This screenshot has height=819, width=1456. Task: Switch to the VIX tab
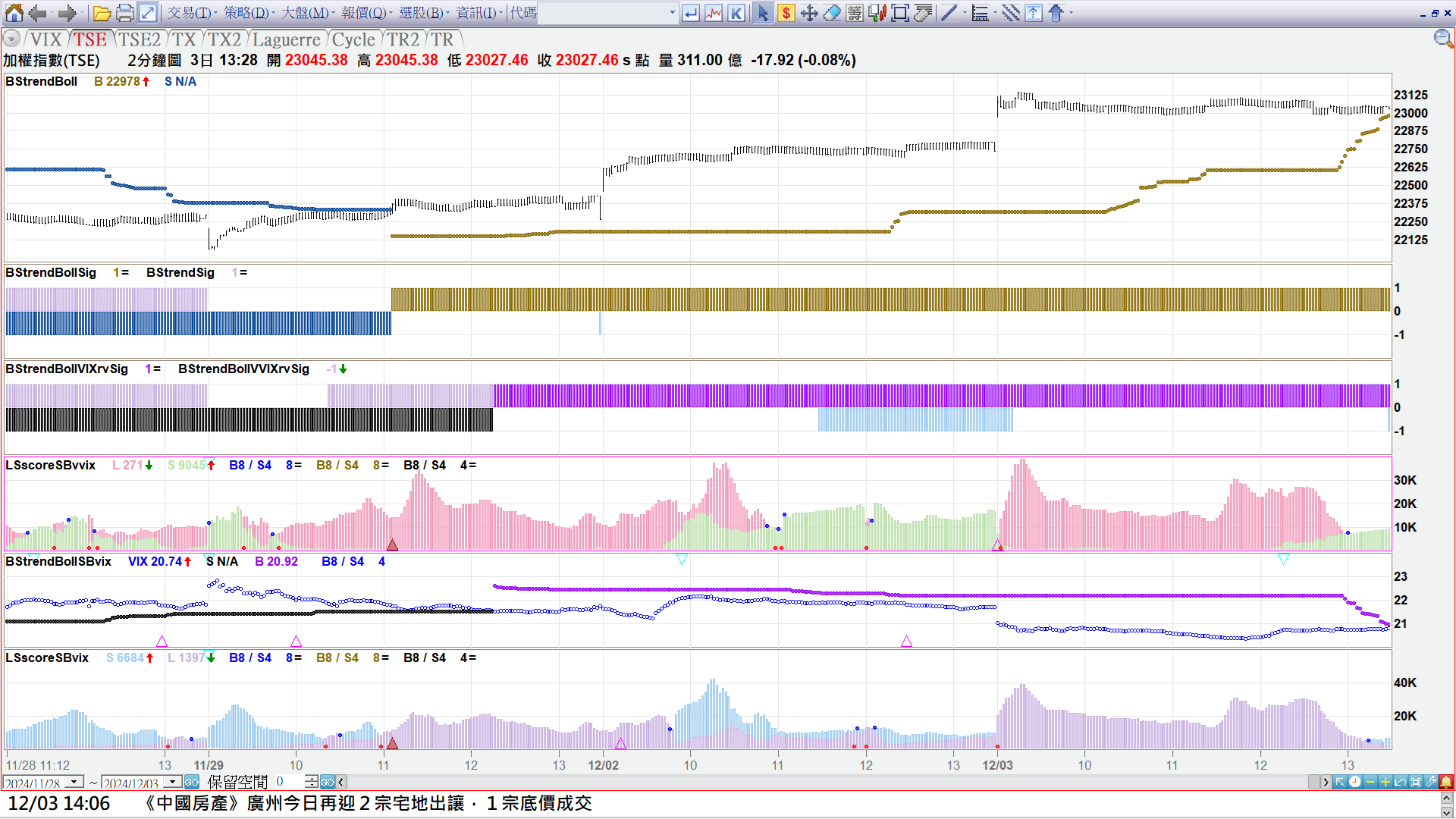45,39
